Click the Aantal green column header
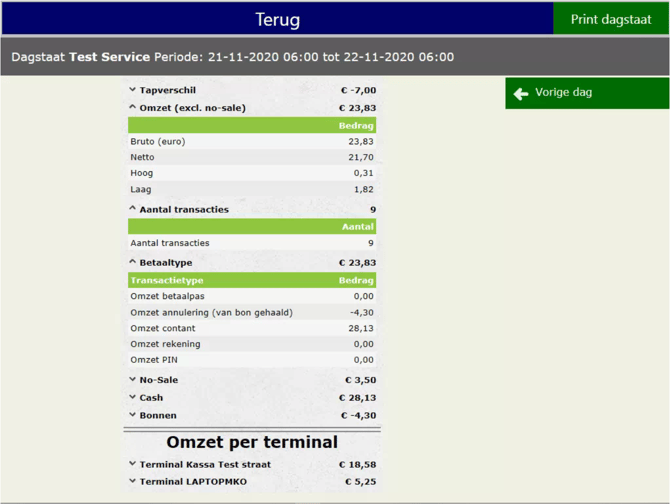Viewport: 670px width, 504px height. pyautogui.click(x=357, y=227)
